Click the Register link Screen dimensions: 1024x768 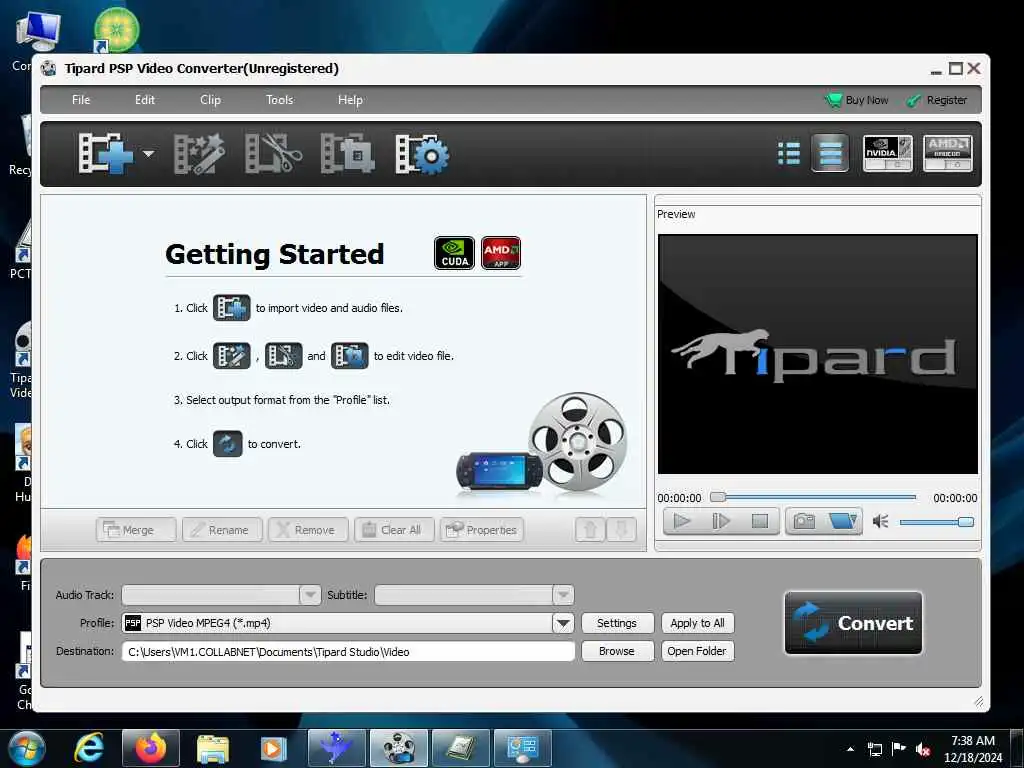coord(936,100)
